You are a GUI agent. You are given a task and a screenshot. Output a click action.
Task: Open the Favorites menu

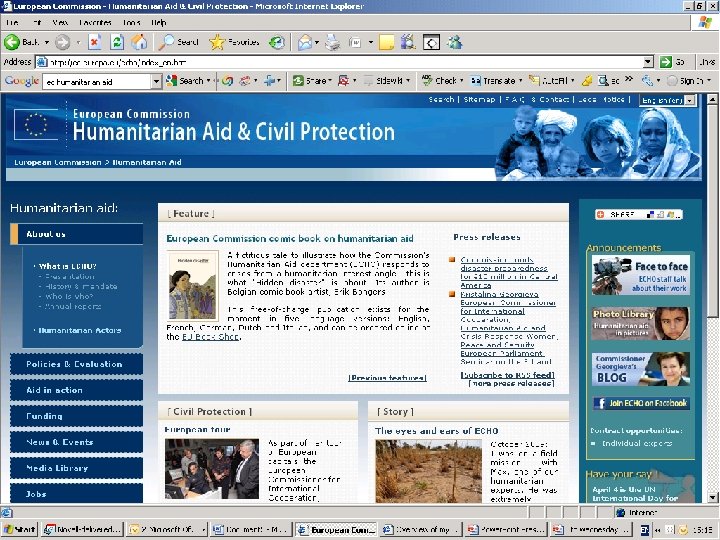pos(95,22)
